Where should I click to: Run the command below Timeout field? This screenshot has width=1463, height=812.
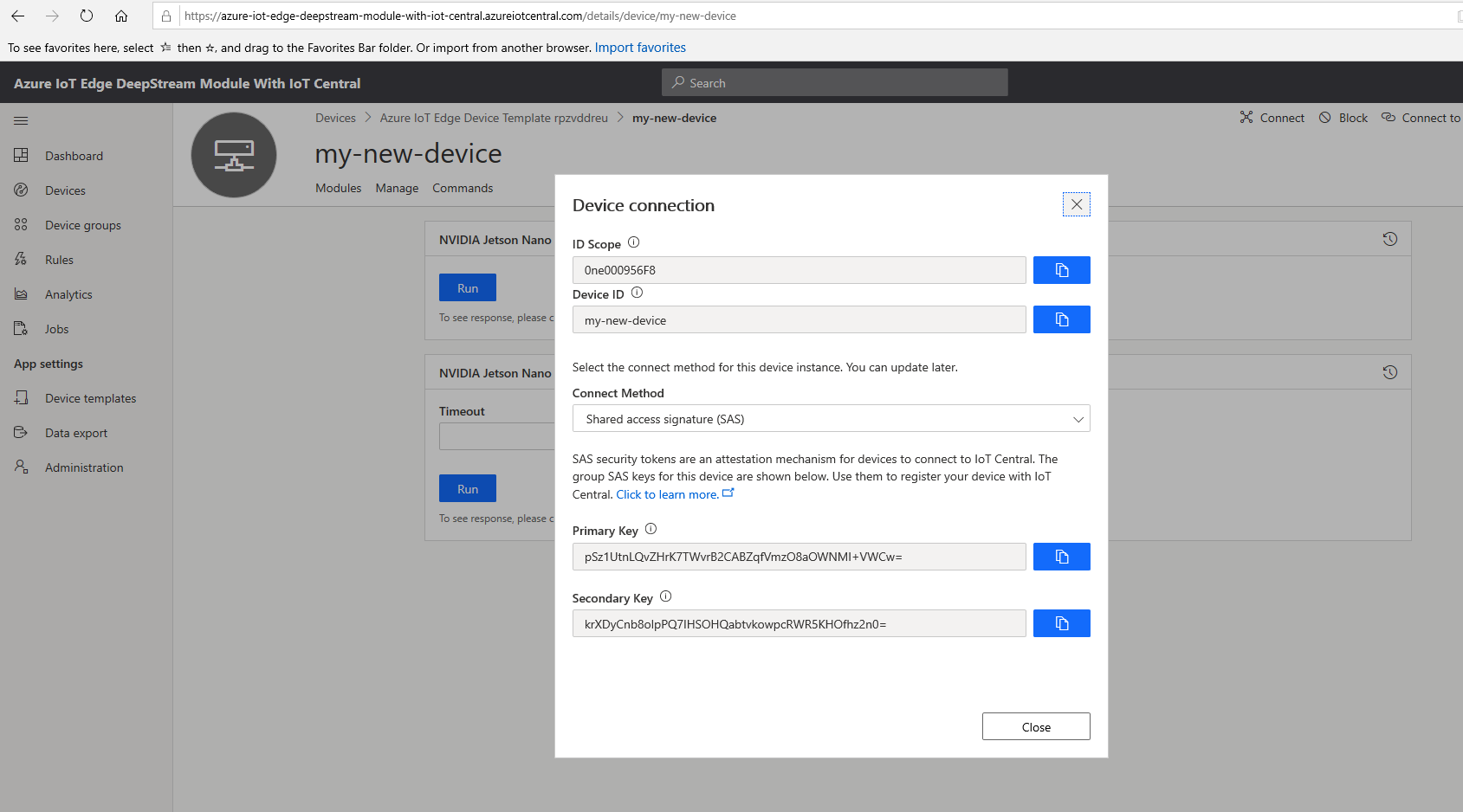(468, 488)
